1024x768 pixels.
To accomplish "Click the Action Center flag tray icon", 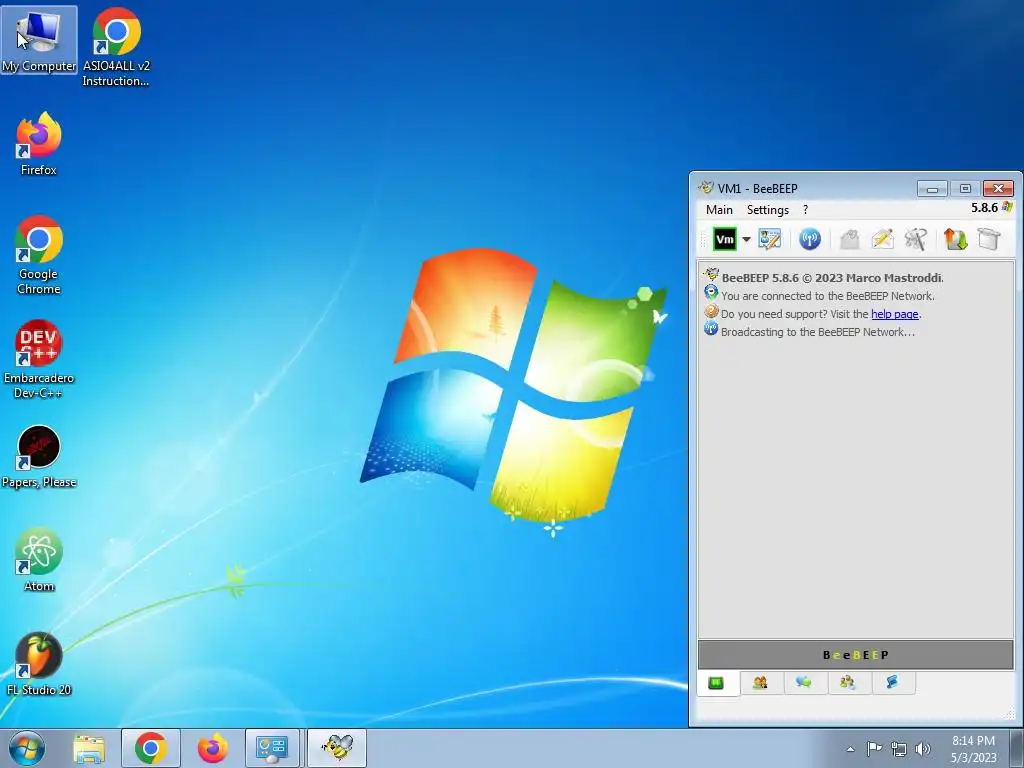I will [x=874, y=749].
